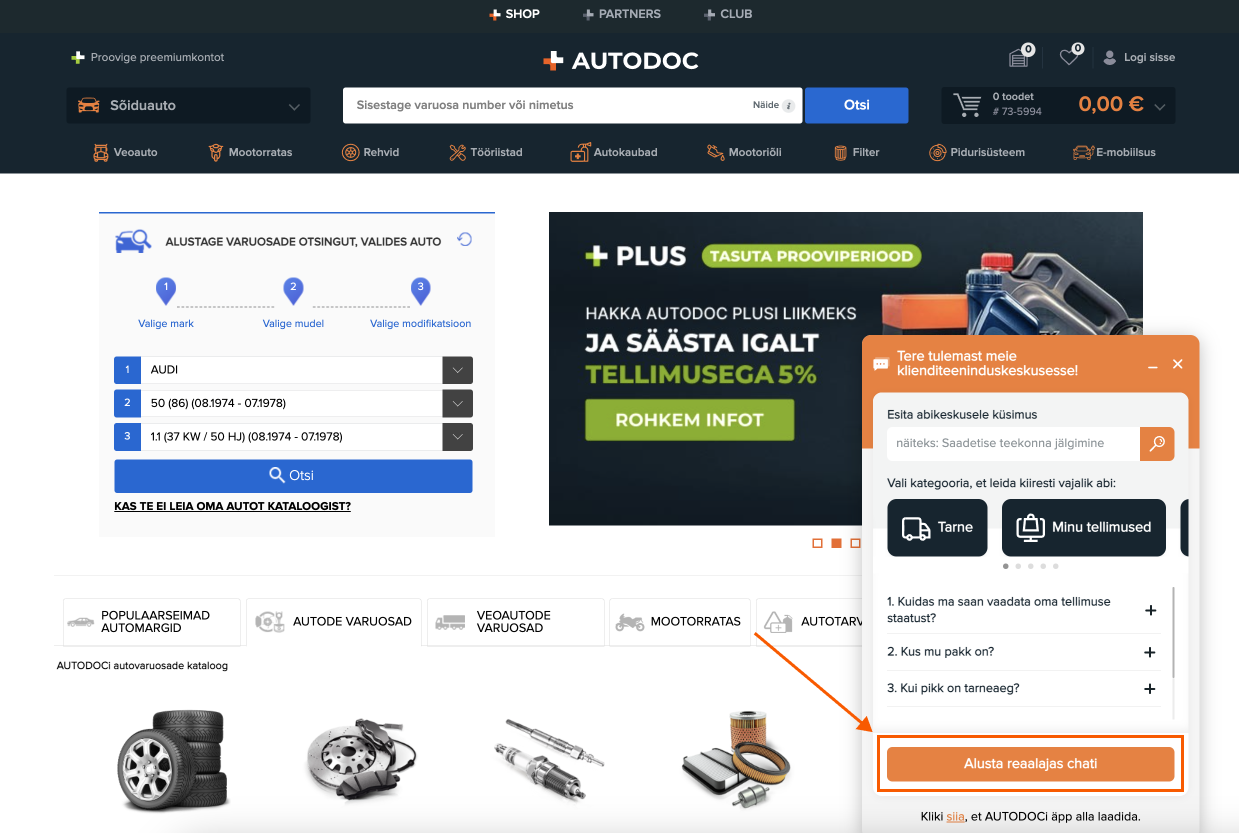Open the garage icon in the header

[1018, 58]
